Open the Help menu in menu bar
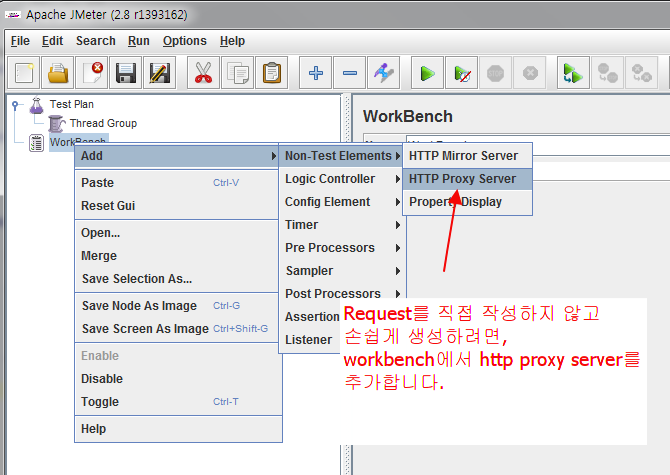Screen dimensions: 670x475 point(232,41)
